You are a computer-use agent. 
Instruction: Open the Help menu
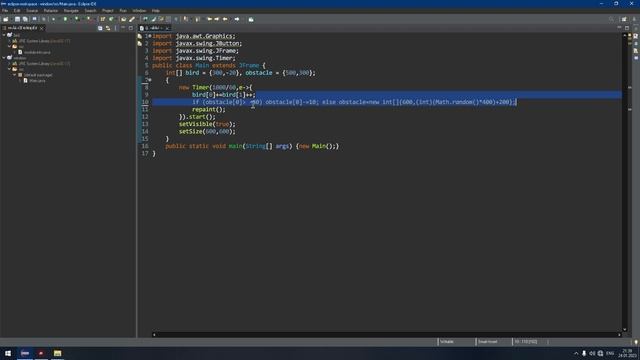point(156,11)
